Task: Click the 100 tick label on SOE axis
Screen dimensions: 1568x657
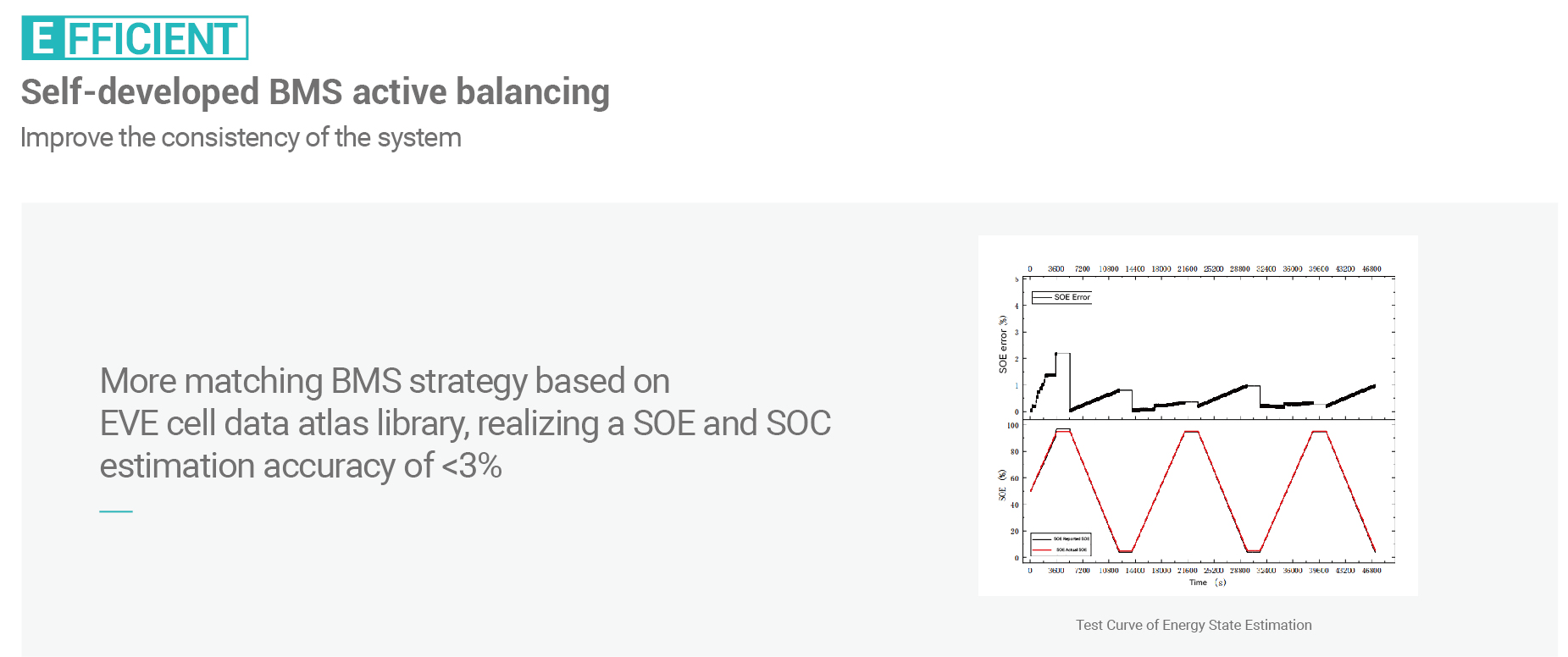Action: point(1012,426)
